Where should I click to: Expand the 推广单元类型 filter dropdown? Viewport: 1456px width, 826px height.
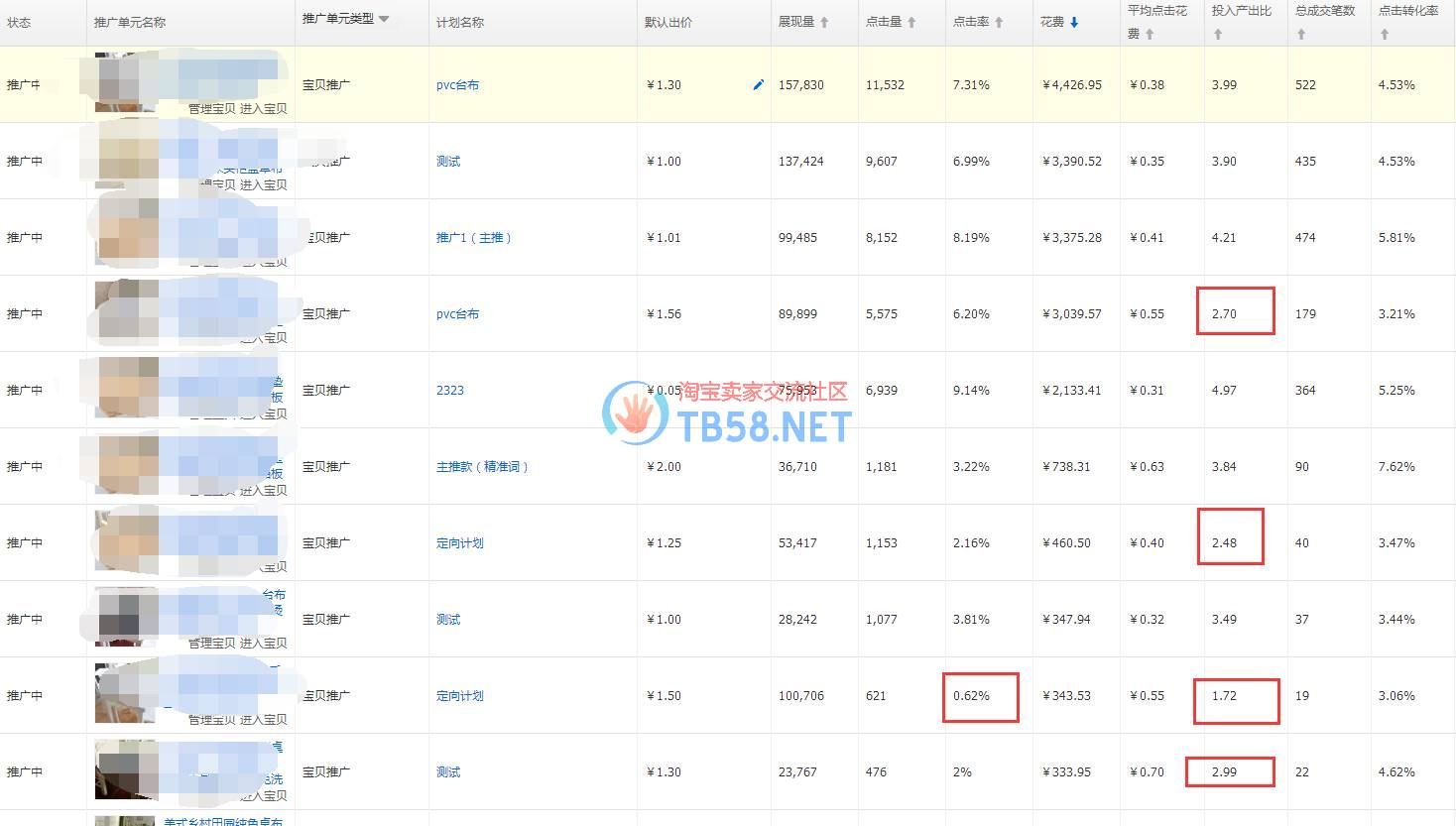tap(384, 19)
